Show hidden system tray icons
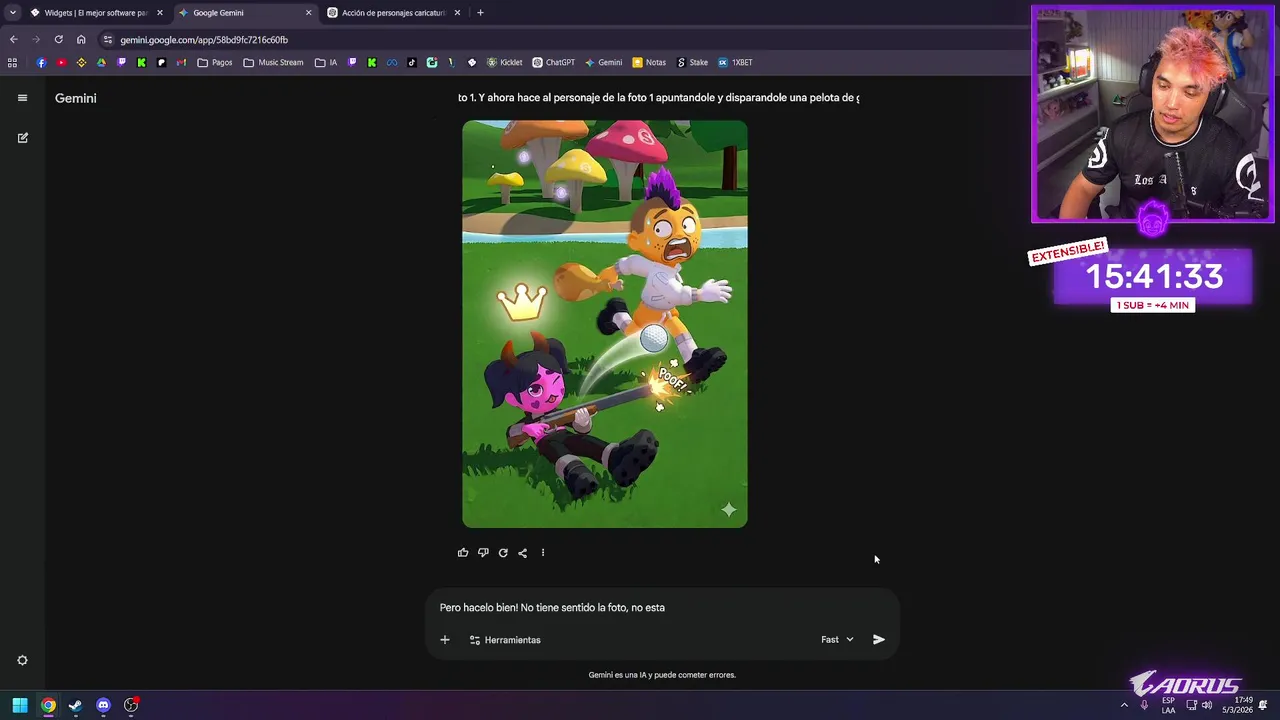Image resolution: width=1280 pixels, height=720 pixels. click(x=1124, y=705)
